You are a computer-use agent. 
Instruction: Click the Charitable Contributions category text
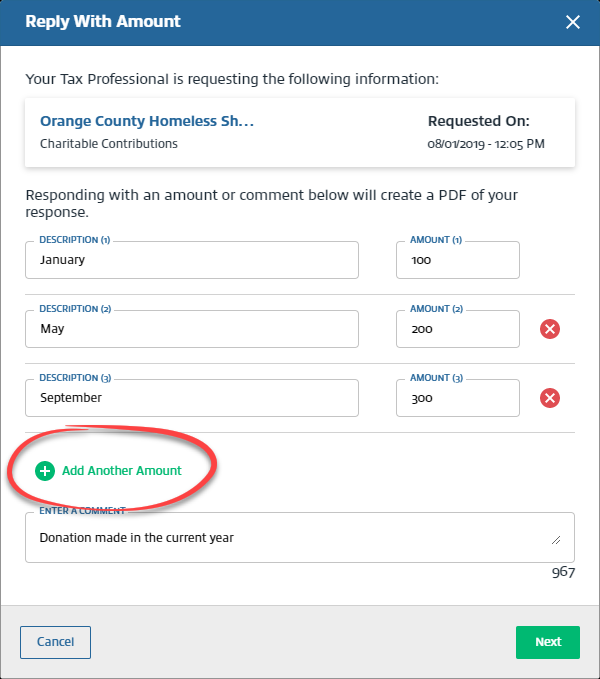click(109, 144)
